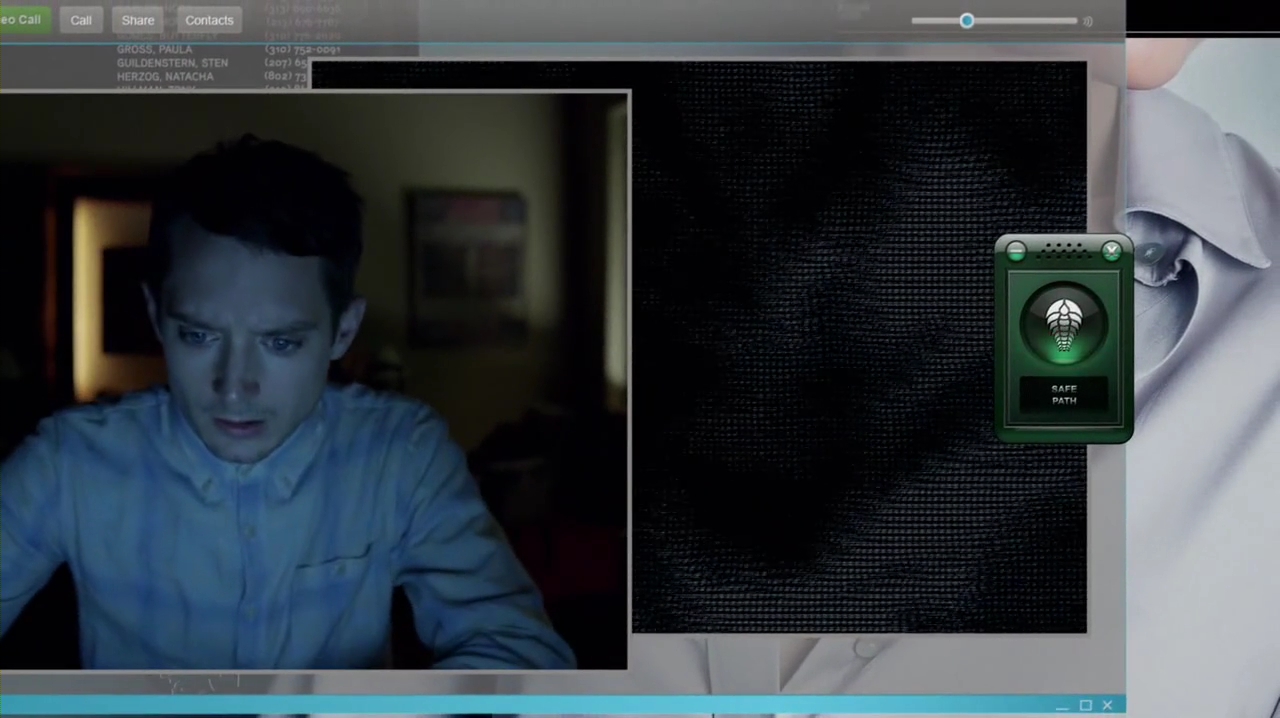Open the Share menu
The image size is (1280, 718).
pyautogui.click(x=138, y=20)
